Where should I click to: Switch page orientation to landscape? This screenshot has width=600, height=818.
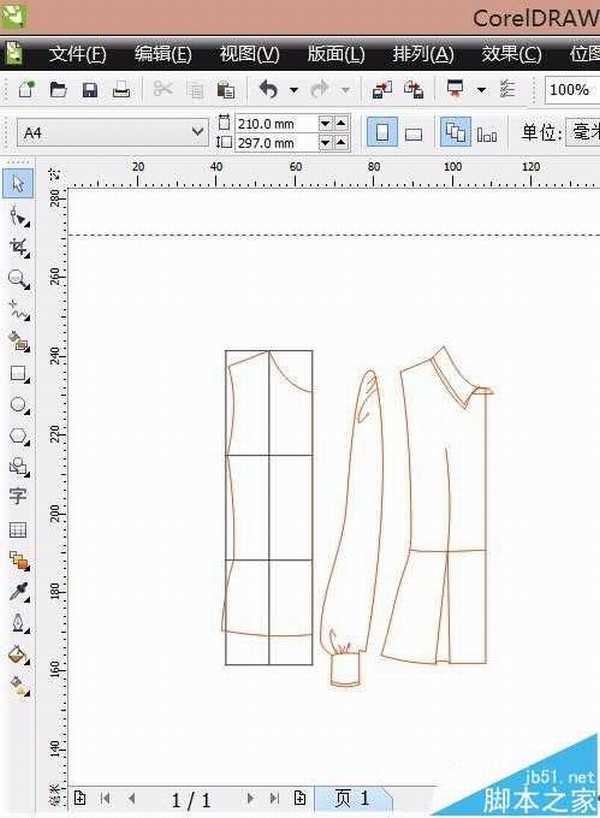pos(413,133)
